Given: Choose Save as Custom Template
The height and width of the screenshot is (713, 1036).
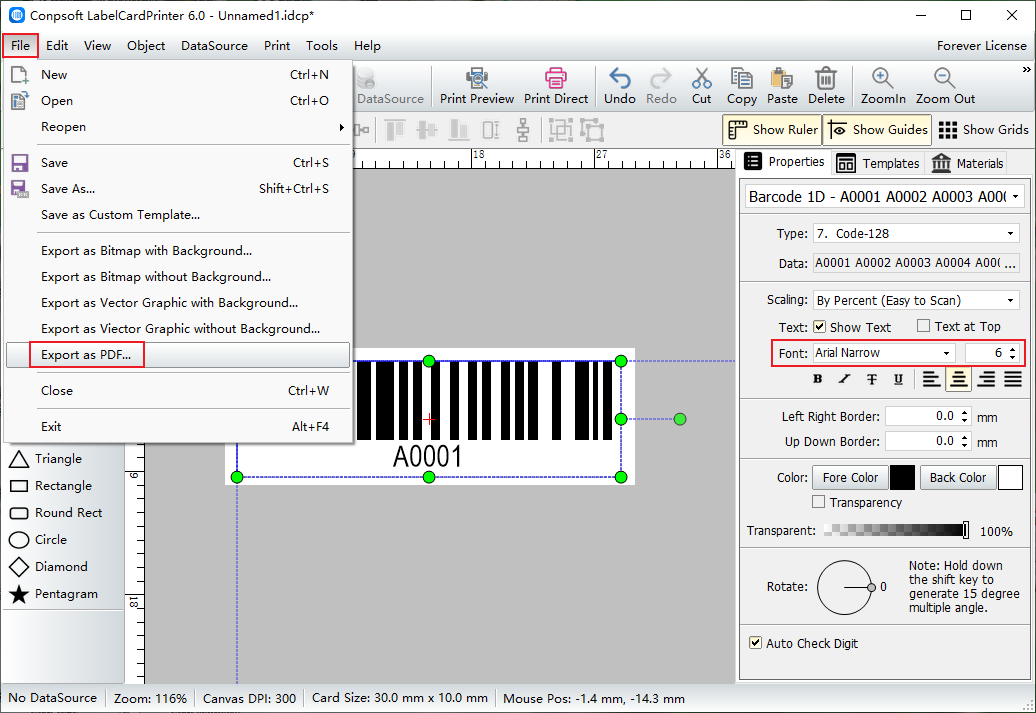Looking at the screenshot, I should pyautogui.click(x=178, y=215).
